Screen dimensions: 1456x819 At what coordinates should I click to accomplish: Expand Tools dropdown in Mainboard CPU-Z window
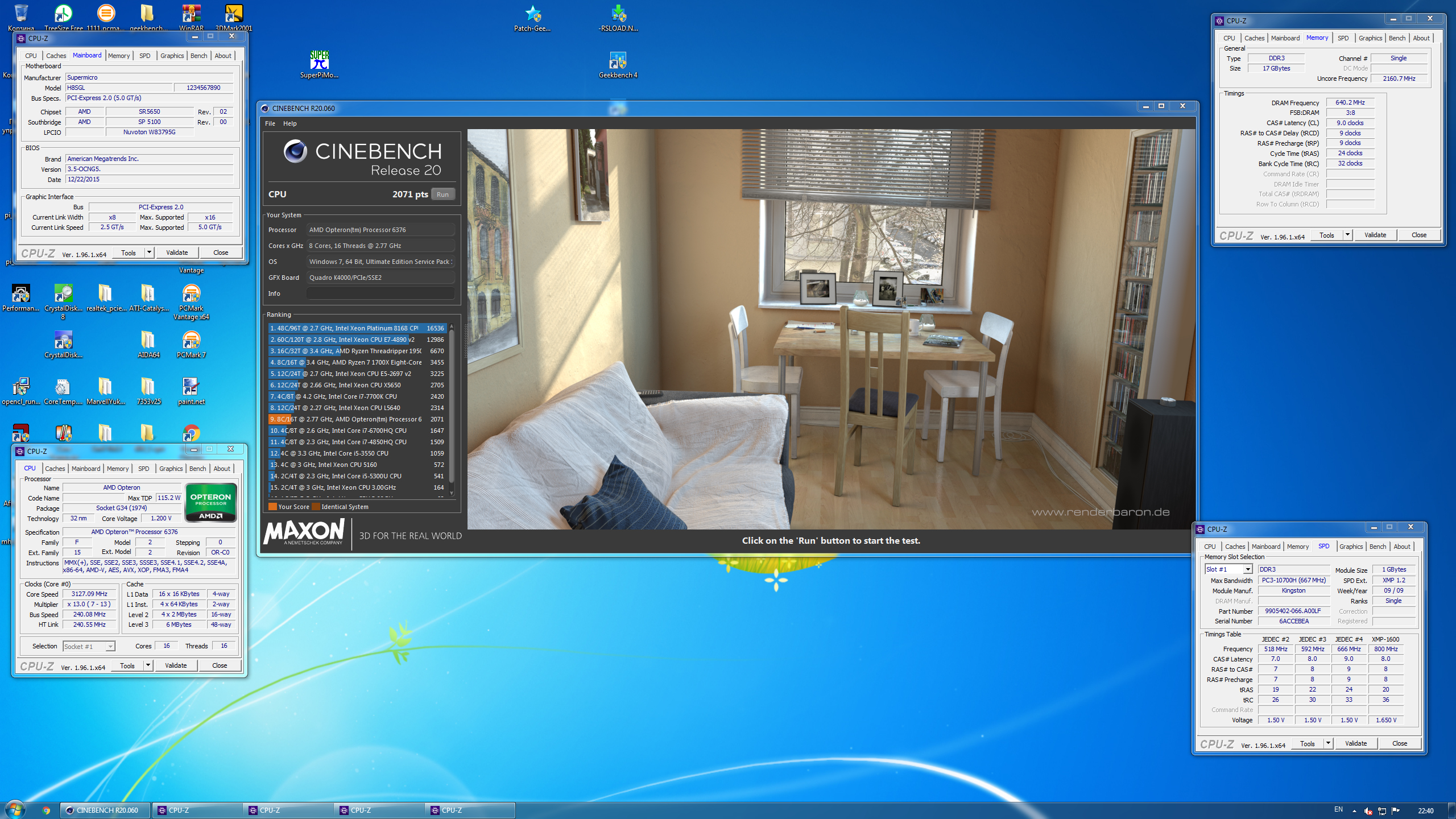click(x=149, y=253)
